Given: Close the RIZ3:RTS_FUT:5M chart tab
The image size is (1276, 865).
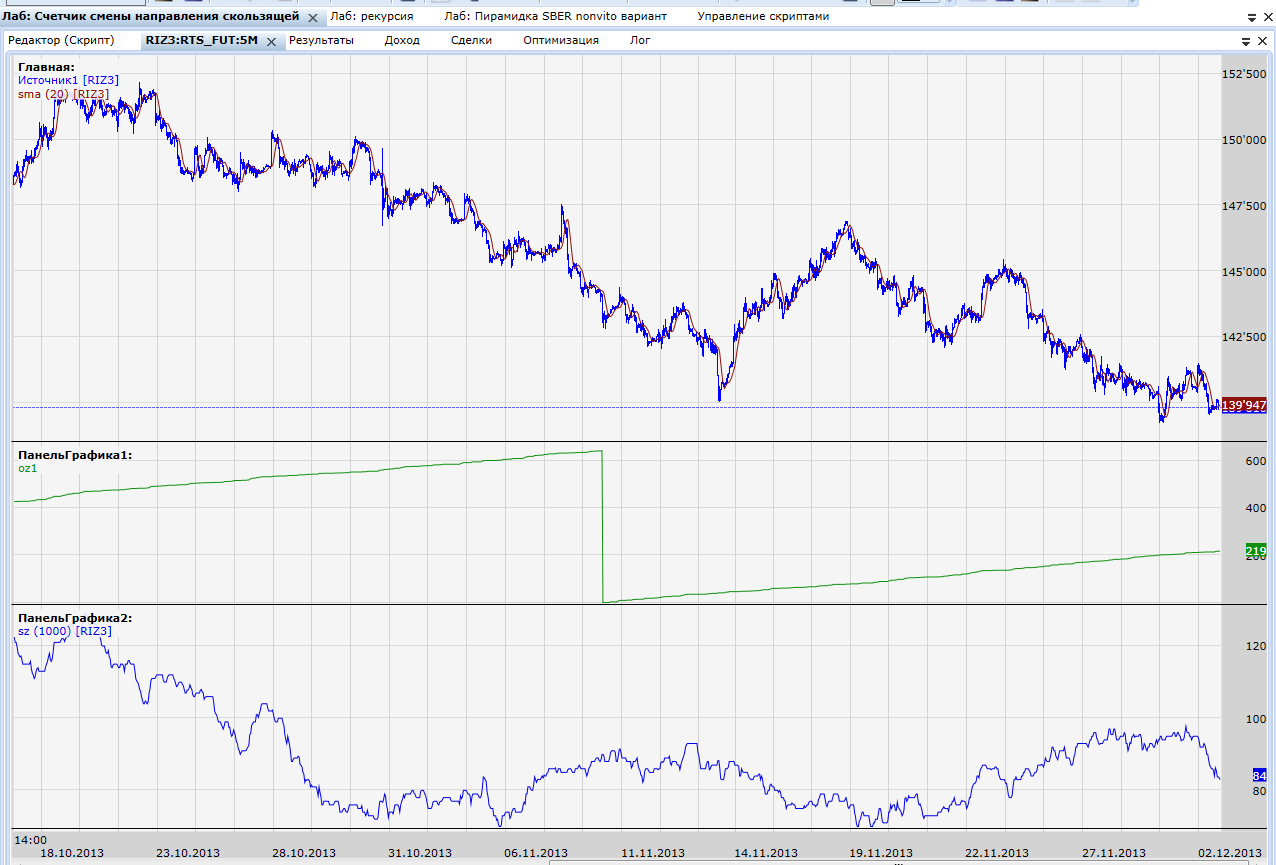Looking at the screenshot, I should pyautogui.click(x=271, y=41).
